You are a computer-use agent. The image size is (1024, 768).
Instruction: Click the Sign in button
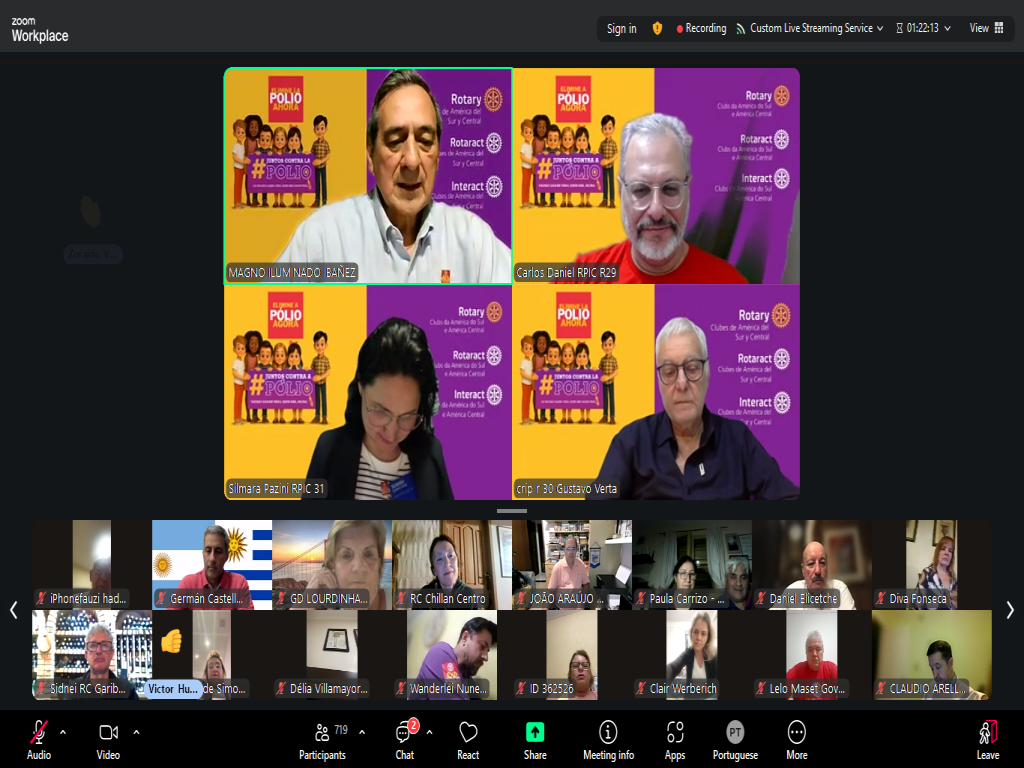tap(621, 28)
